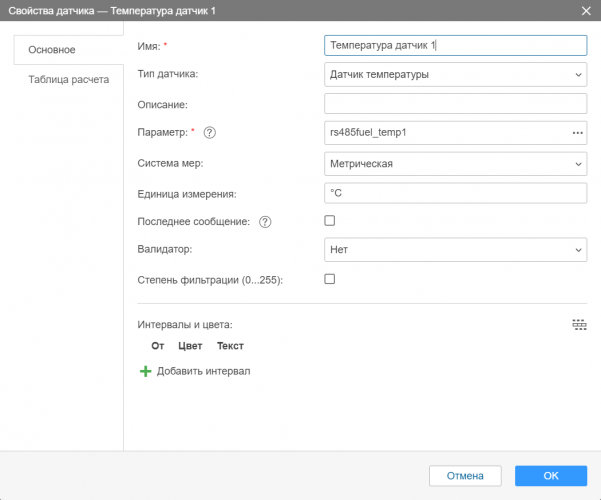Viewport: 601px width, 500px height.
Task: Click the intervals color scheme icon
Action: [579, 324]
